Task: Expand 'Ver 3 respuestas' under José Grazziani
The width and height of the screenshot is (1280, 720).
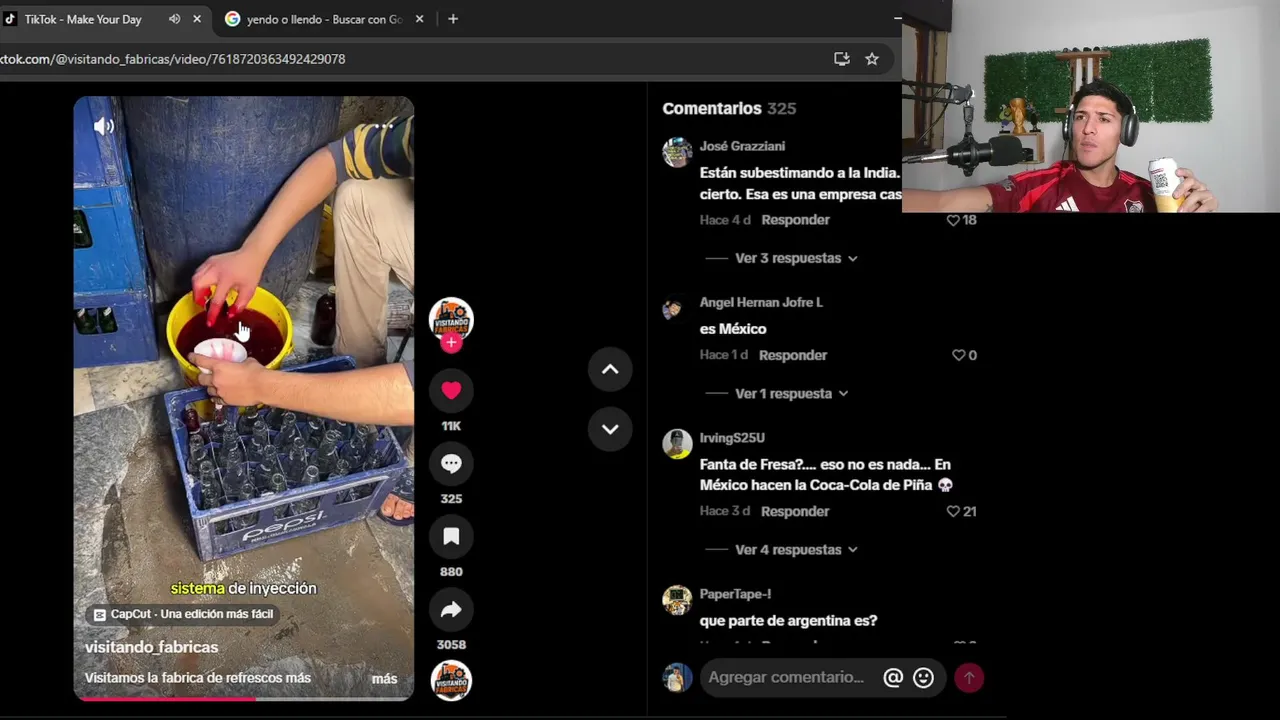Action: pyautogui.click(x=796, y=258)
